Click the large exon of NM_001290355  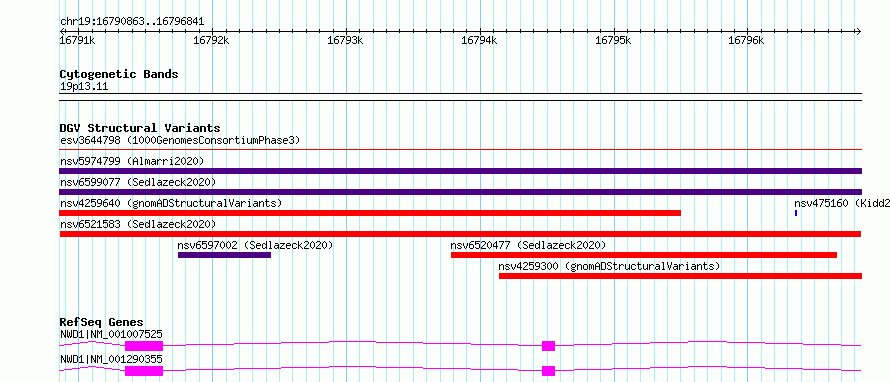click(x=144, y=371)
